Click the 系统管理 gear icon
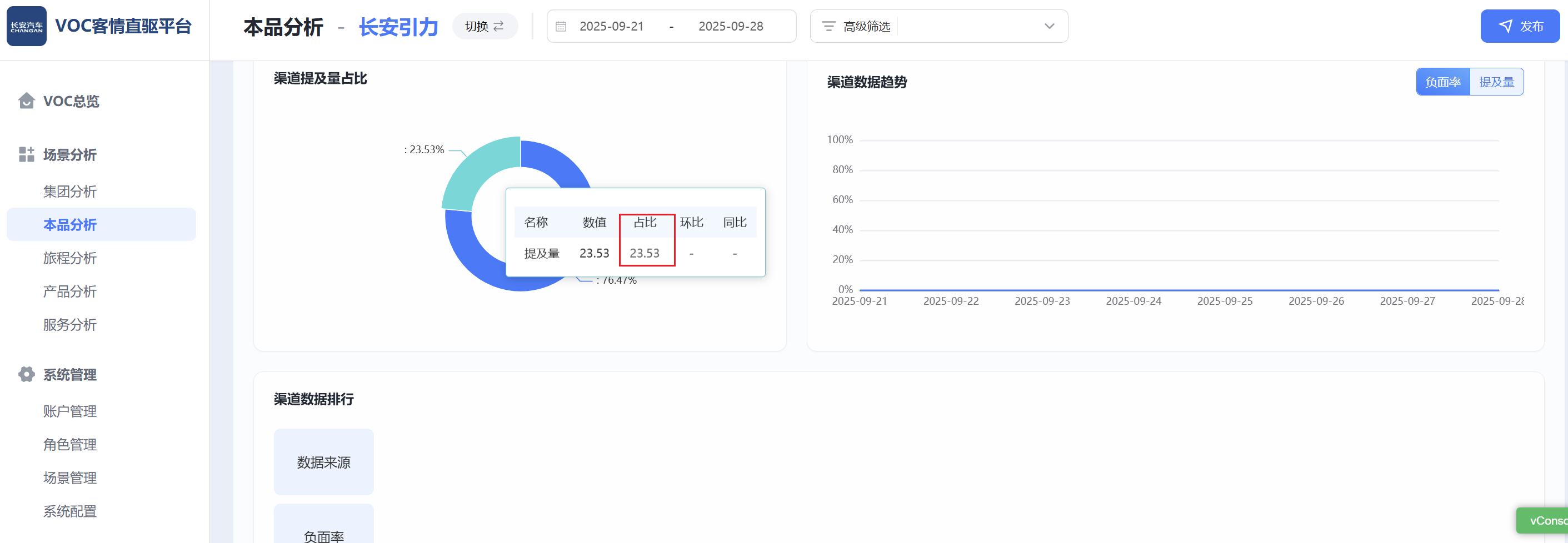 (26, 374)
